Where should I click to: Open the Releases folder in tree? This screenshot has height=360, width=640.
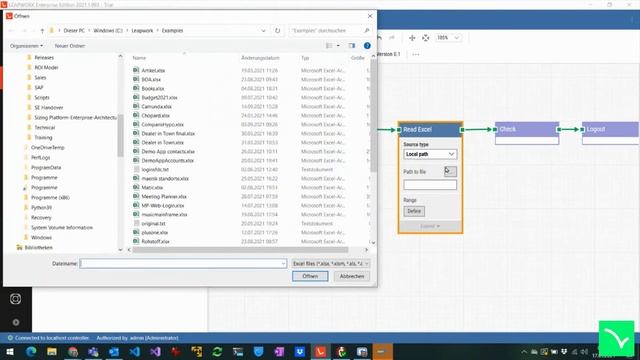(x=44, y=58)
